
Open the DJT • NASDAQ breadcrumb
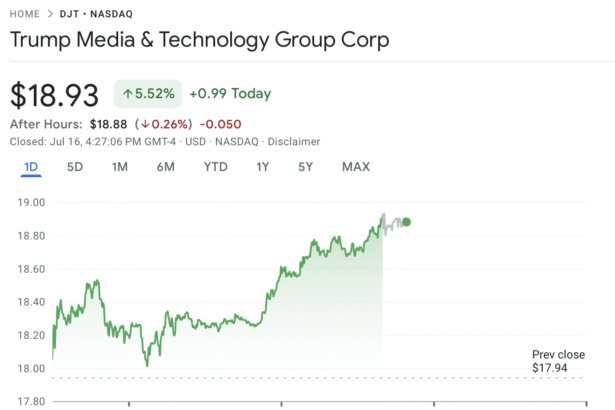98,13
